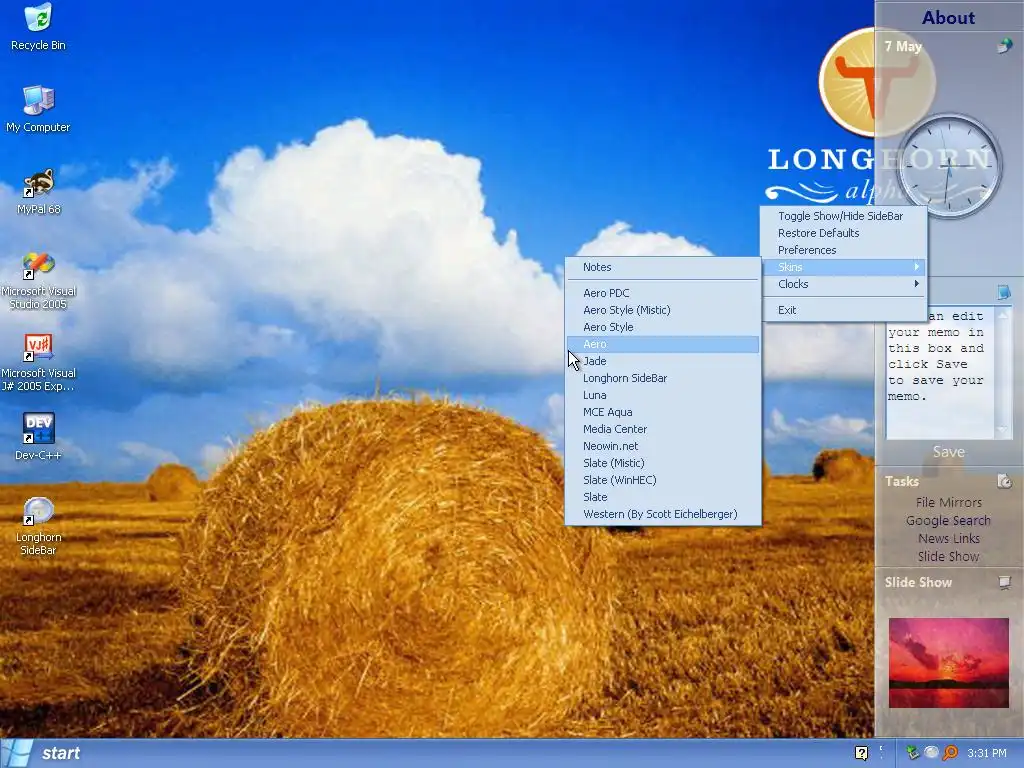This screenshot has width=1024, height=768.
Task: Expand the Clocks submenu arrow
Action: click(917, 283)
